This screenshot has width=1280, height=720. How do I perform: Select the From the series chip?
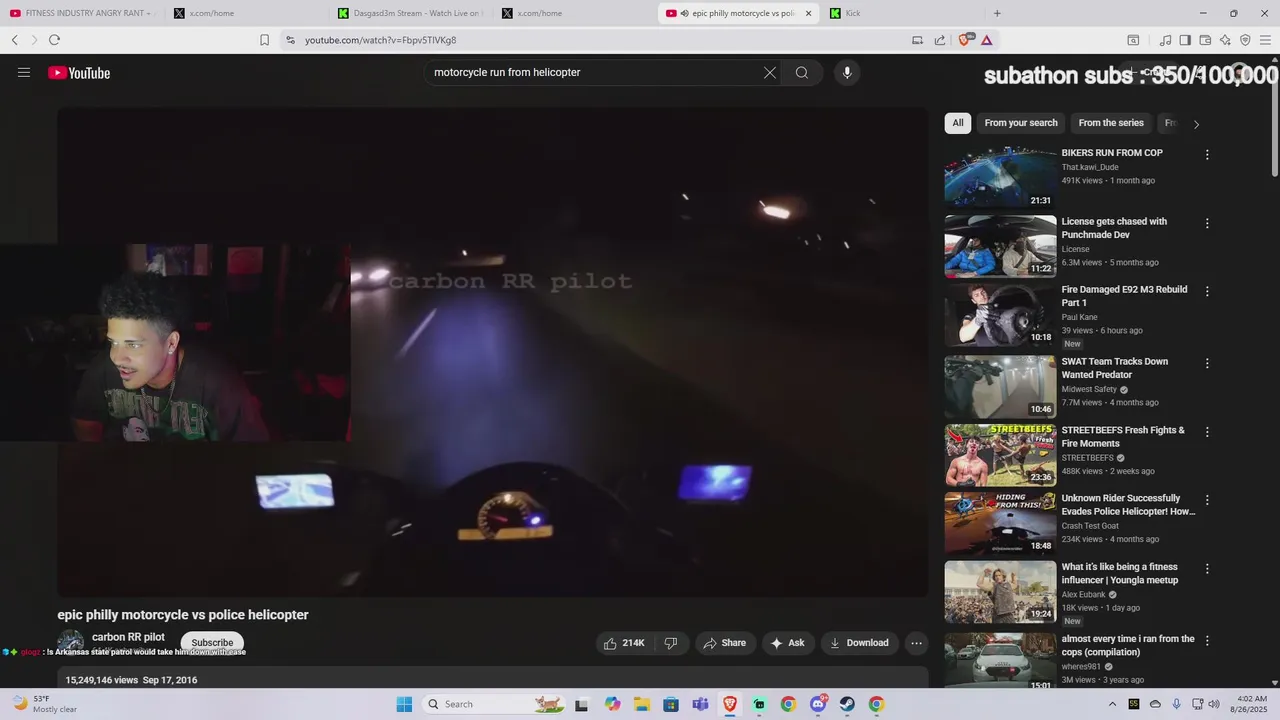click(x=1111, y=123)
